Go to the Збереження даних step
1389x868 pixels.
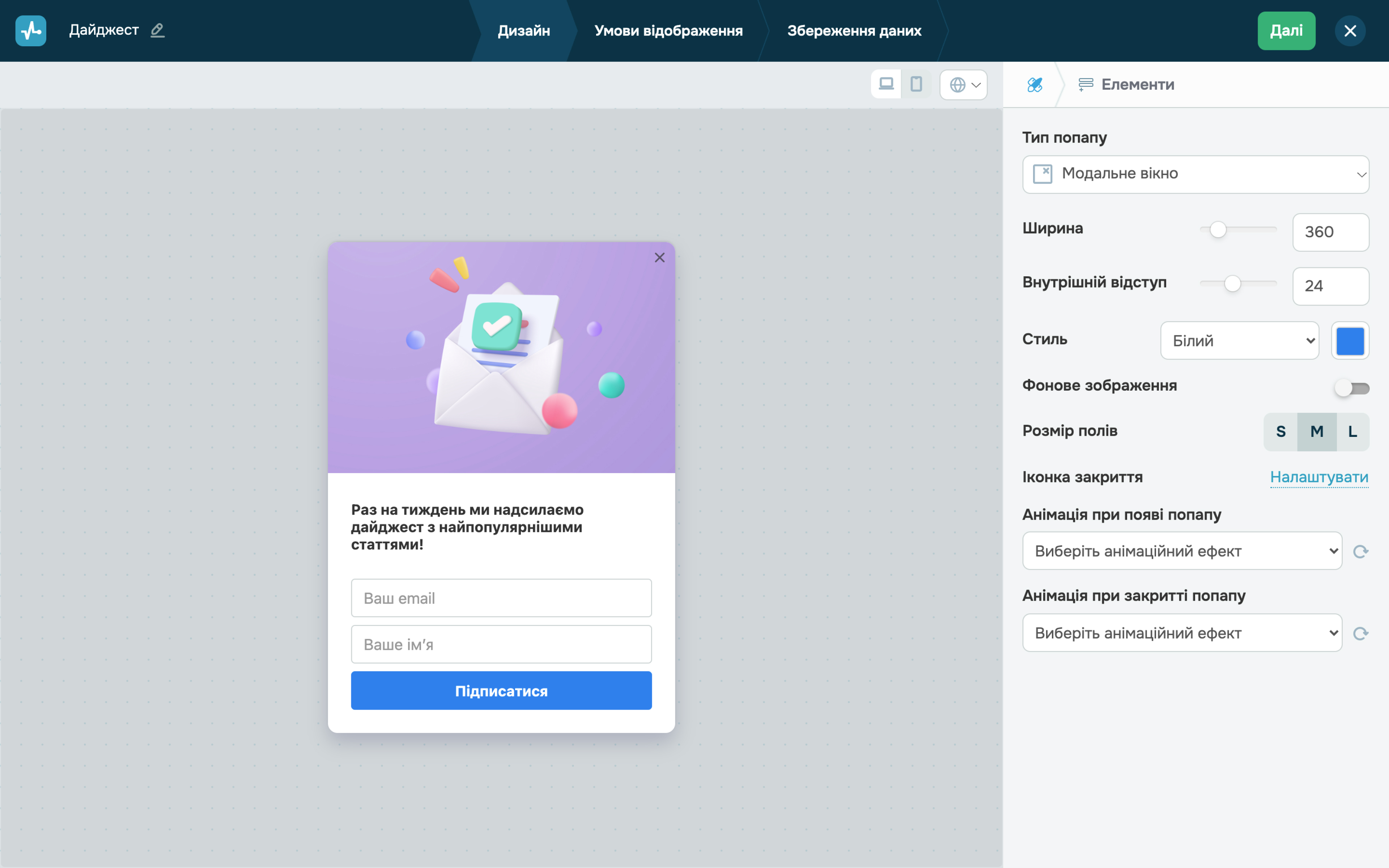[x=854, y=30]
